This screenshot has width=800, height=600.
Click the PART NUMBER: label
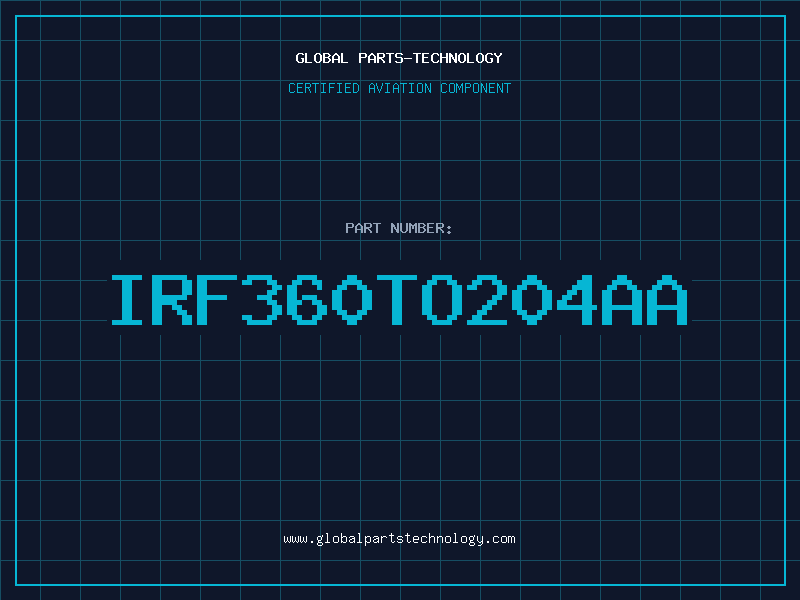399,228
